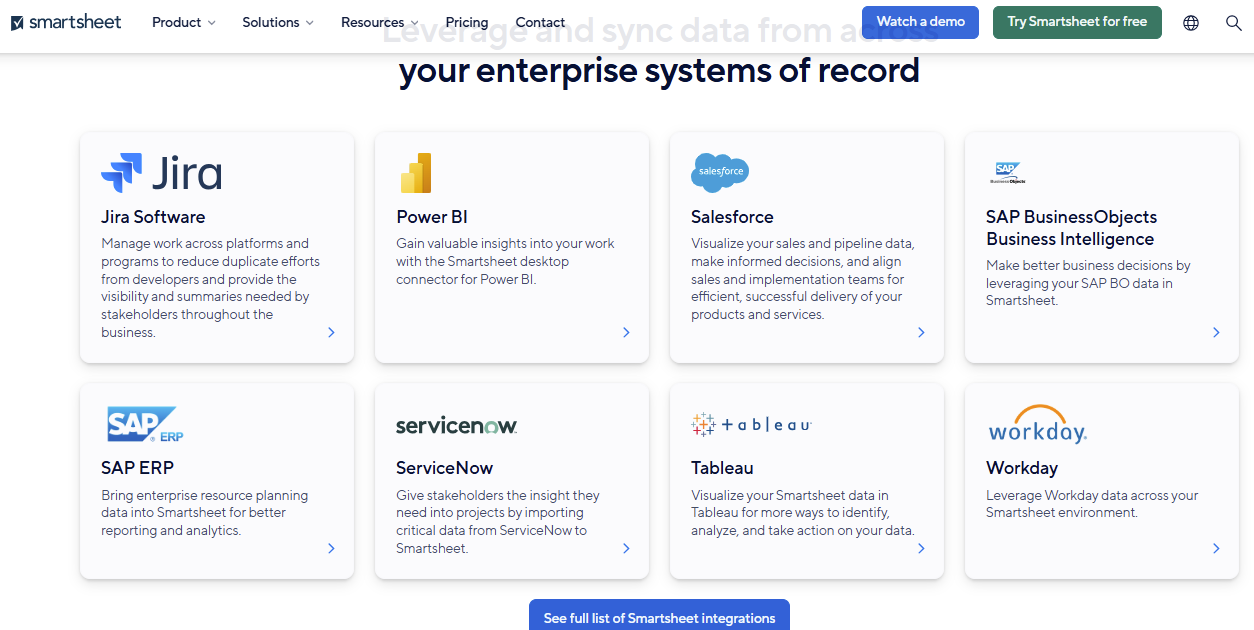Click 'Leverage Workday data across' description

click(1092, 504)
